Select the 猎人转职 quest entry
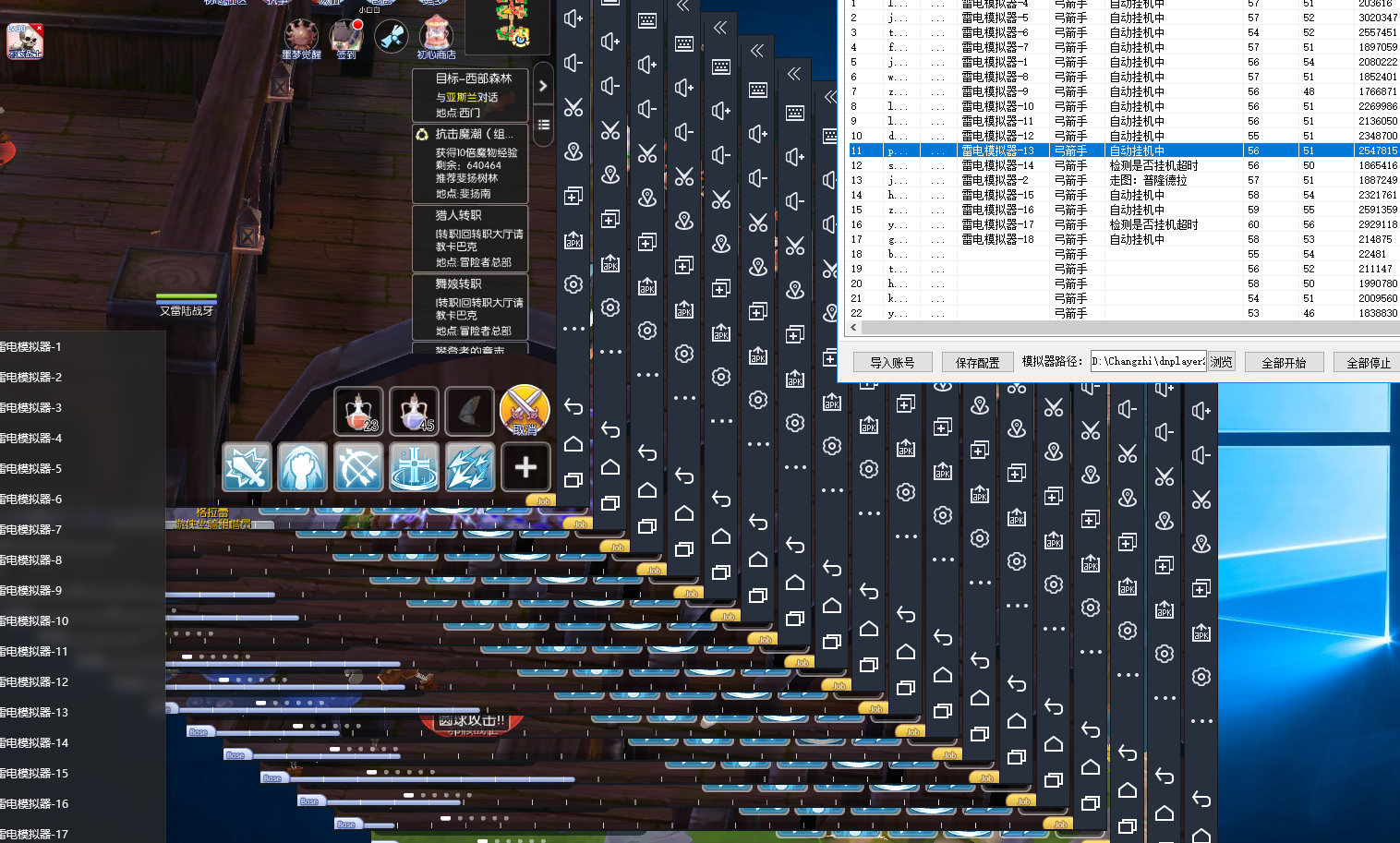 [x=470, y=238]
